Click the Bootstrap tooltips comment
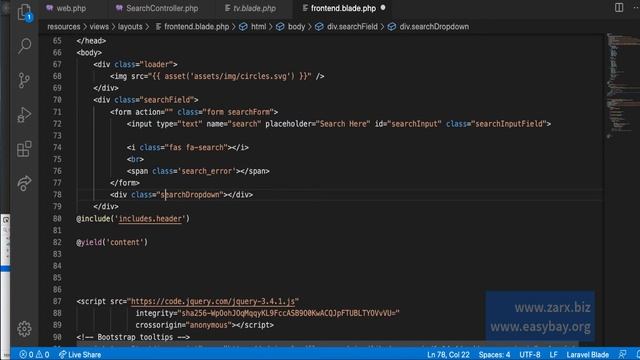640x360 pixels. tap(133, 337)
